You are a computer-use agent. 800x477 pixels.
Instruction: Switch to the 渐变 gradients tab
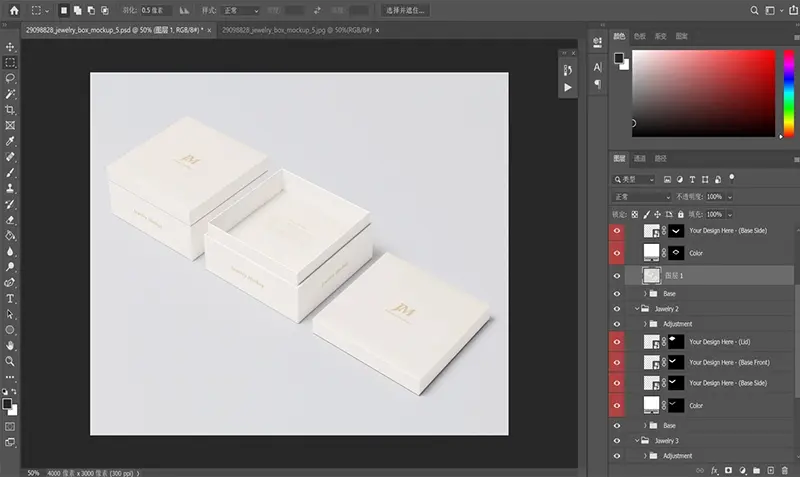(x=661, y=36)
